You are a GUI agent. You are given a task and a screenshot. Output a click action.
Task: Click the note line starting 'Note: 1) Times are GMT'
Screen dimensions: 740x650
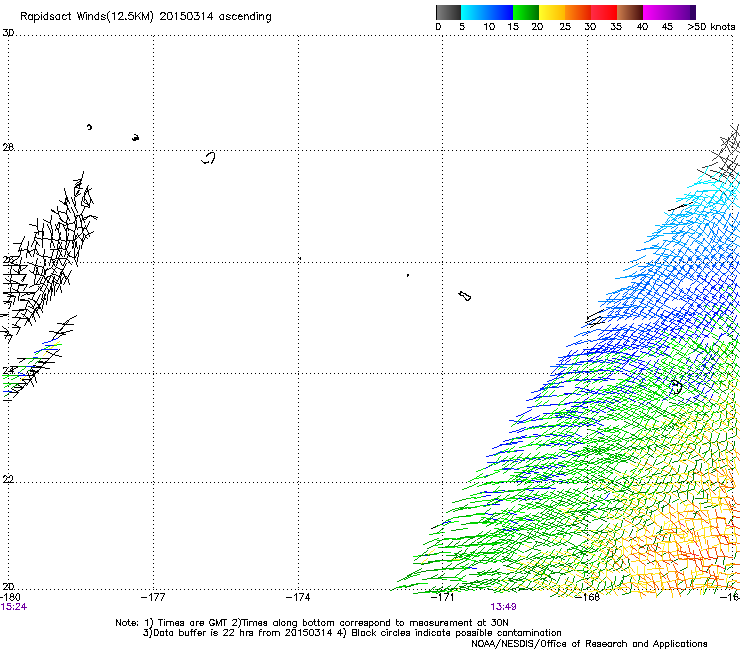click(312, 623)
